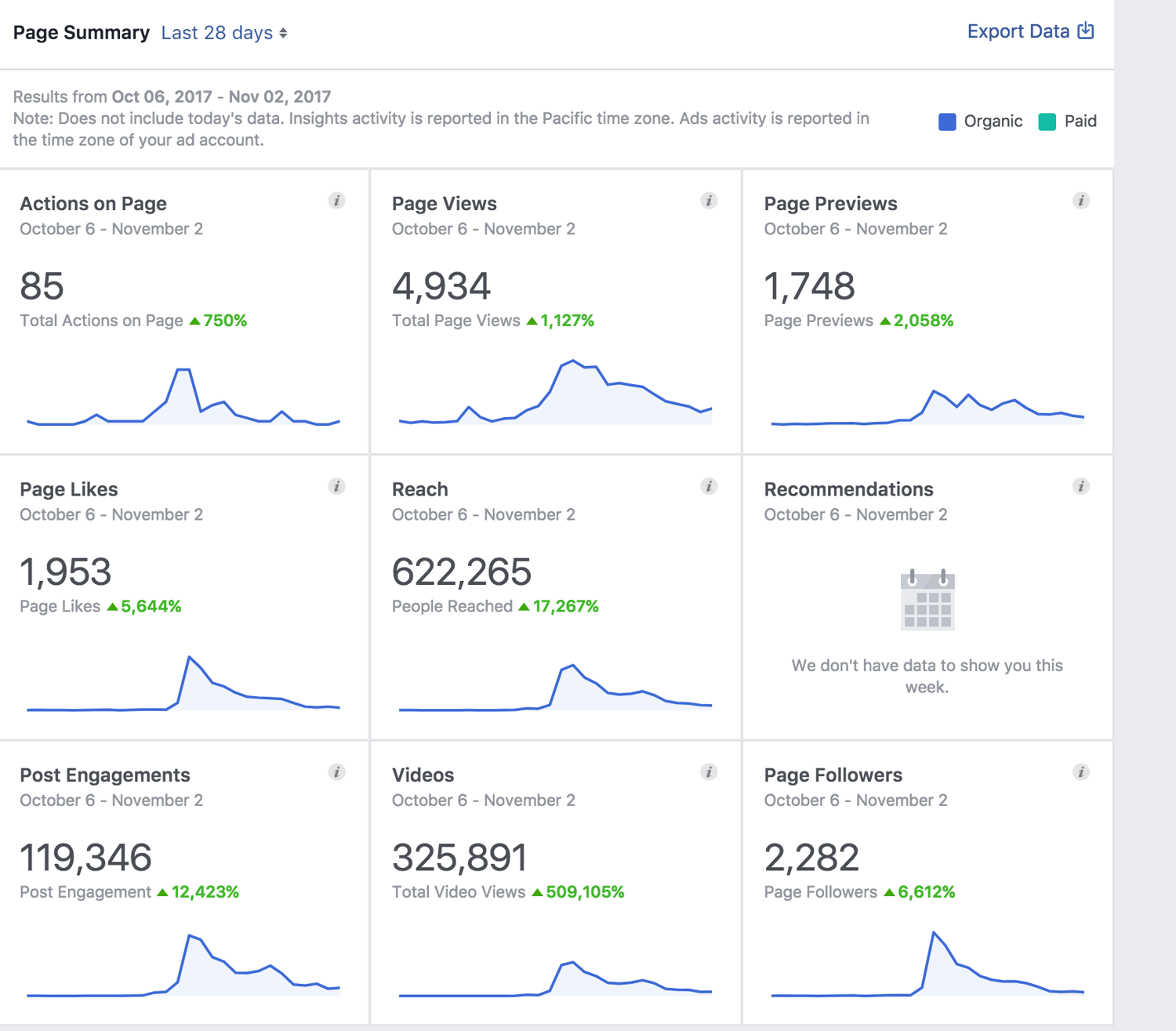Click the sort arrows beside Last 28 days
The width and height of the screenshot is (1176, 1031).
click(x=284, y=33)
